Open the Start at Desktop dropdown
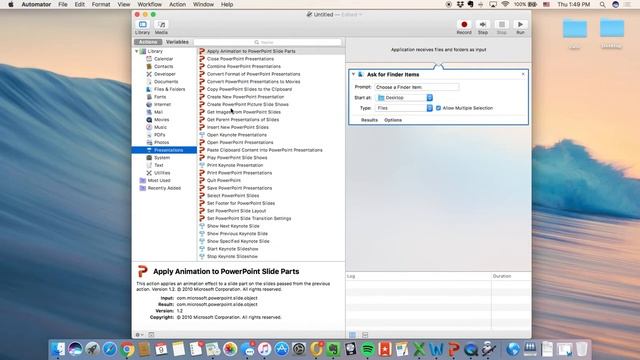The height and width of the screenshot is (360, 640). (x=404, y=98)
